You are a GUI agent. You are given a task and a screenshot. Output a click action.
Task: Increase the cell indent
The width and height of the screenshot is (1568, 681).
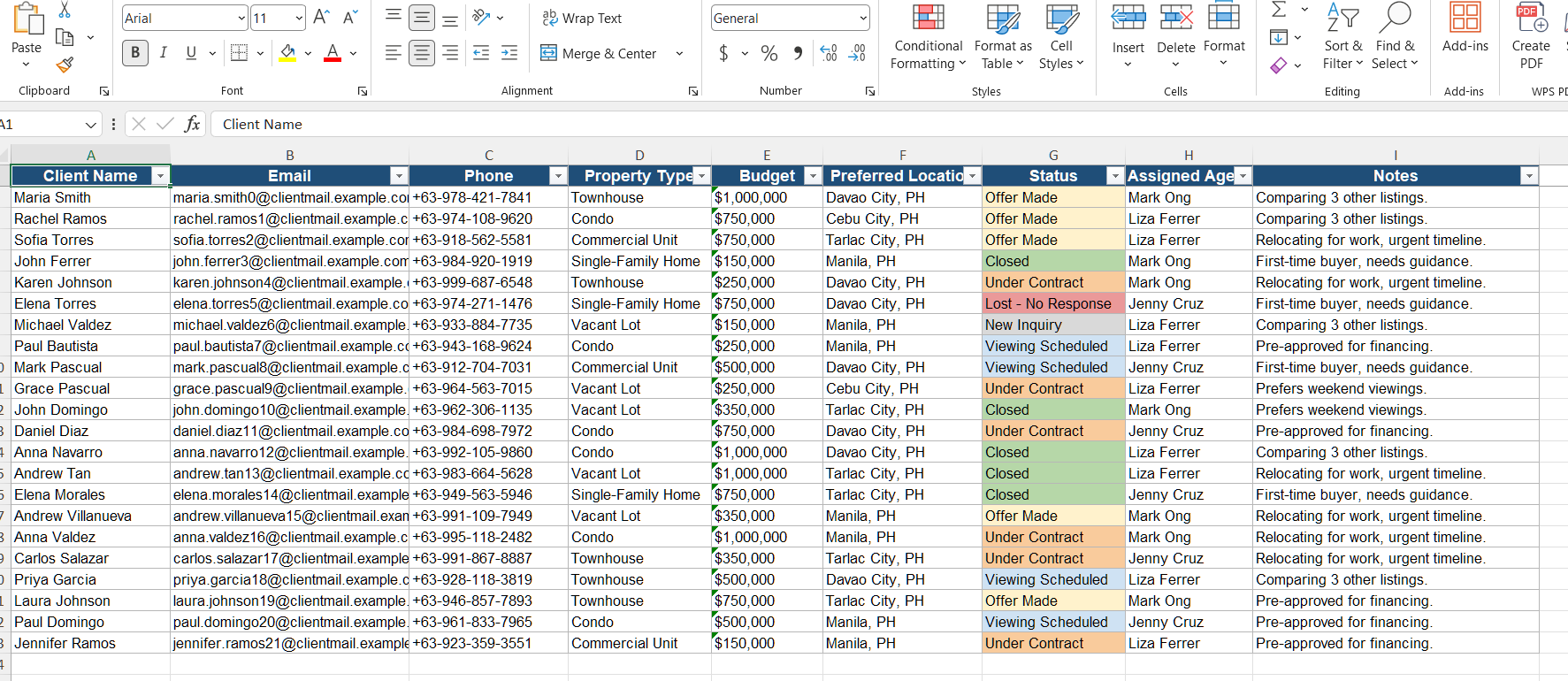[509, 53]
